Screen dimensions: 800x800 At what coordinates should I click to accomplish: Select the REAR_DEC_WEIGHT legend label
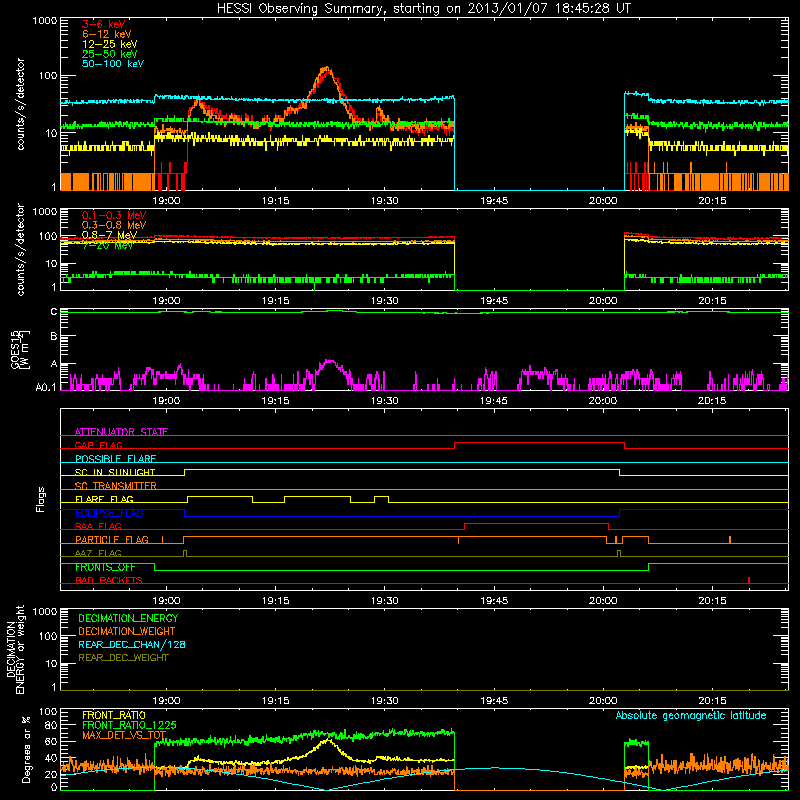point(123,658)
